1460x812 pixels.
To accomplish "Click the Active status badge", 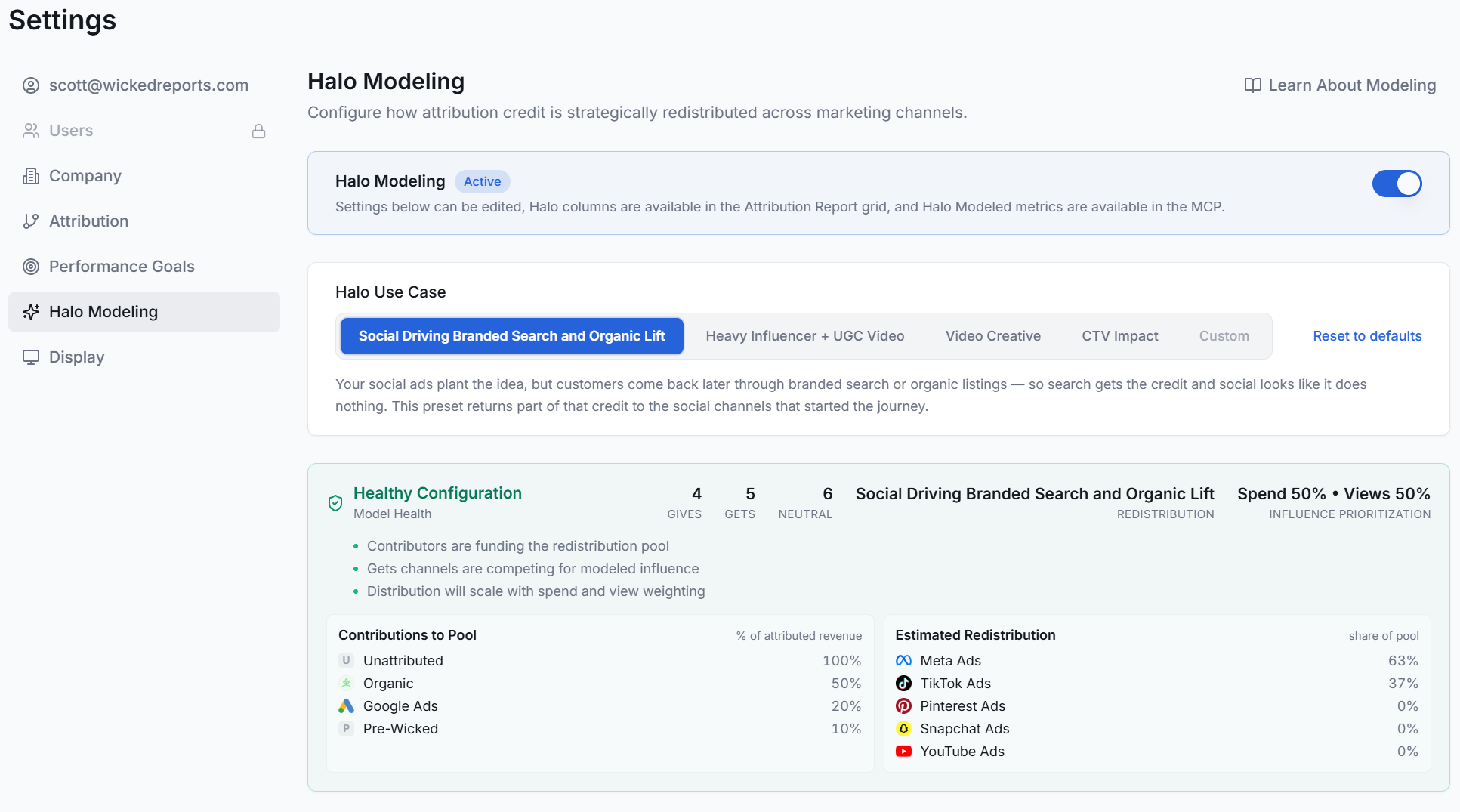I will tap(483, 182).
